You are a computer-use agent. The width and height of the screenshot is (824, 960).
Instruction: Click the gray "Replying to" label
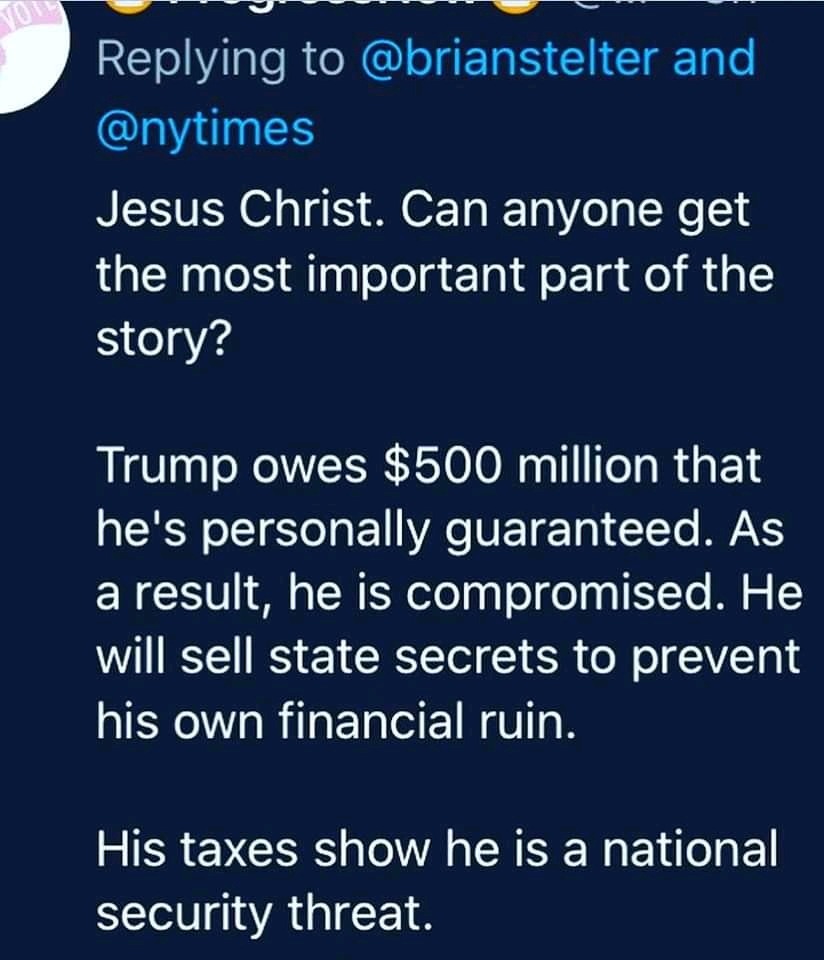point(218,59)
